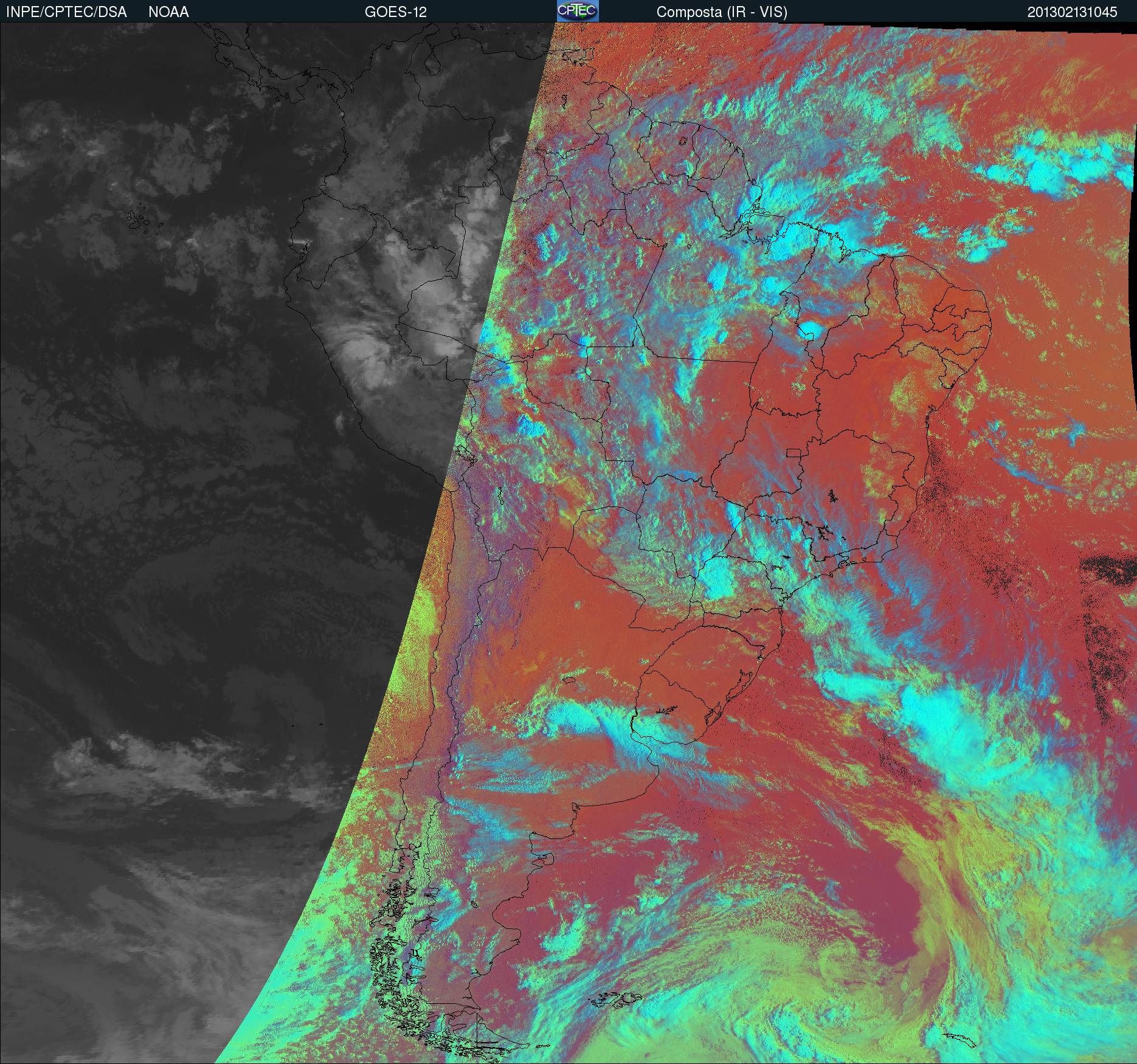Click the GOES-12 satellite label

pyautogui.click(x=395, y=12)
